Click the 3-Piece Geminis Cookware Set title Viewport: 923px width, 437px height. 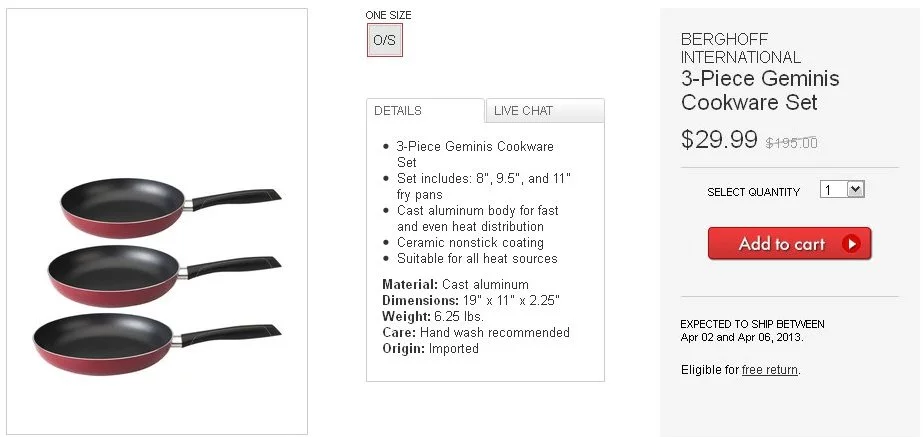760,90
